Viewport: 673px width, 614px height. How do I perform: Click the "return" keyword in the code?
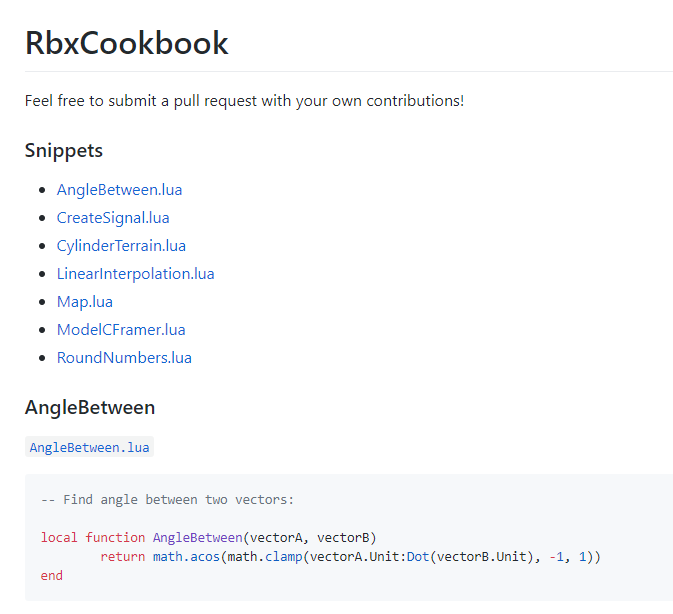click(x=122, y=556)
